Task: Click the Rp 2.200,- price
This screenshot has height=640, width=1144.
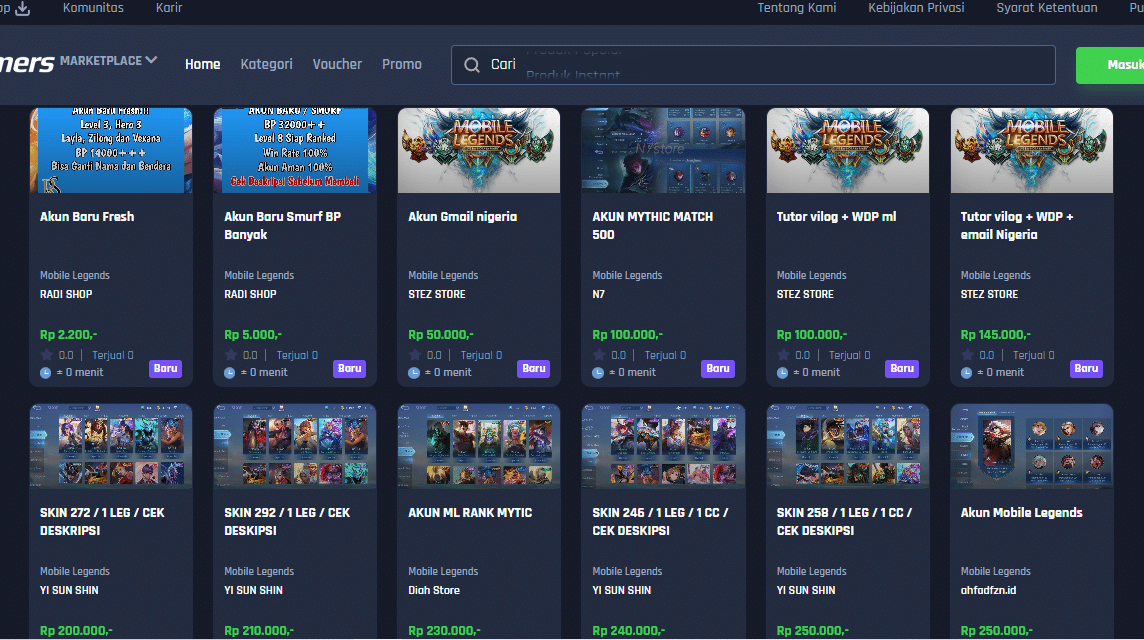Action: click(69, 335)
